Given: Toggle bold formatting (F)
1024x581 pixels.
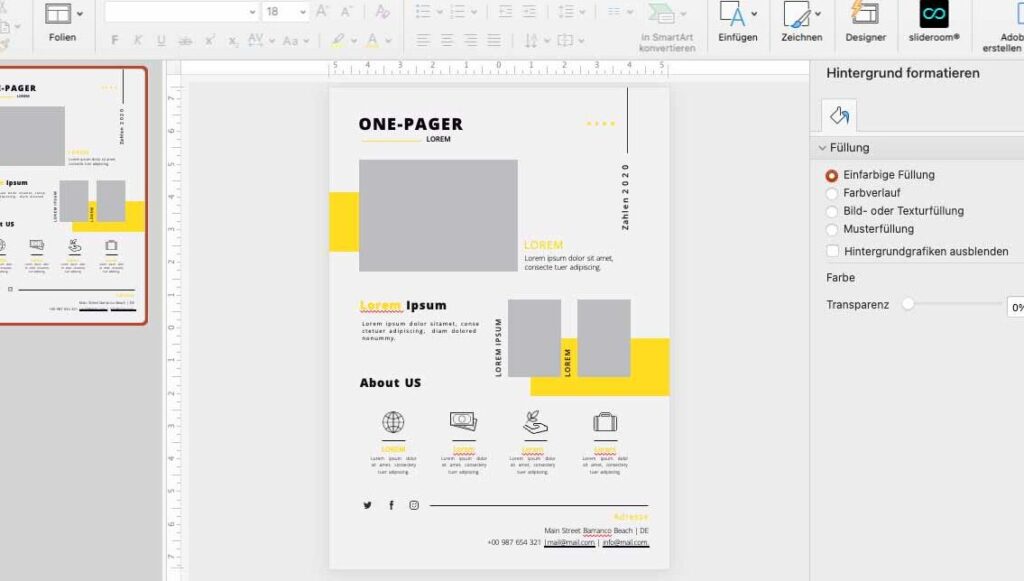Looking at the screenshot, I should (x=115, y=41).
